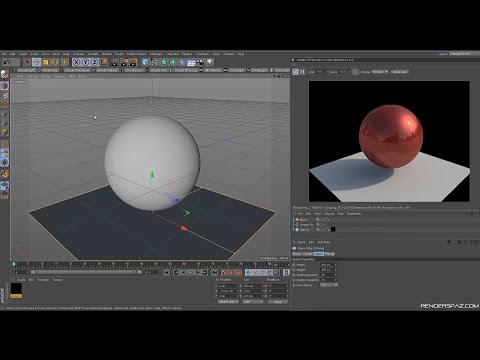Click the Undo arrow icon

coord(6,62)
